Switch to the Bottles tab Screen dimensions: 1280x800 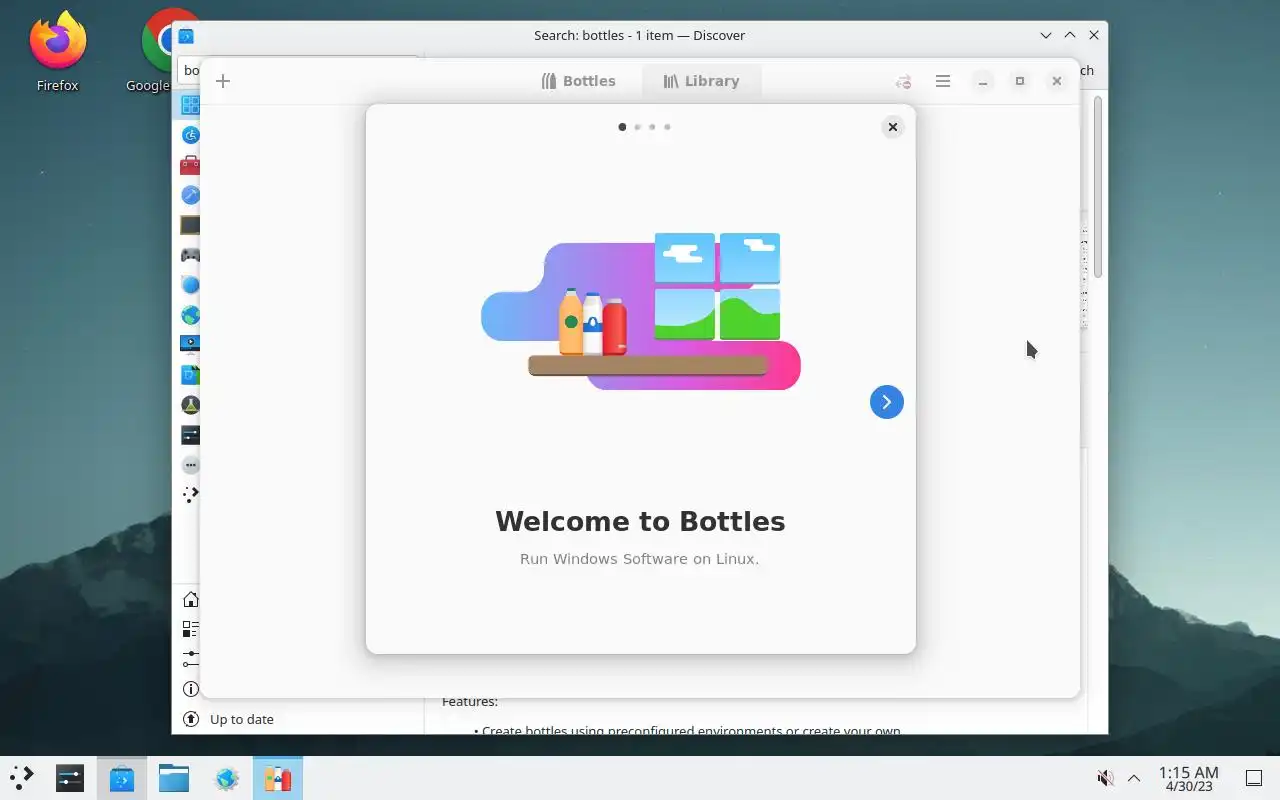(x=578, y=81)
